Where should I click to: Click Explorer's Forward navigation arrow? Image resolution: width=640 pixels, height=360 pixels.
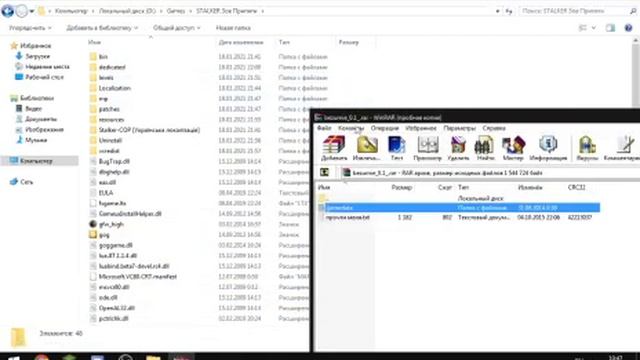(x=22, y=11)
